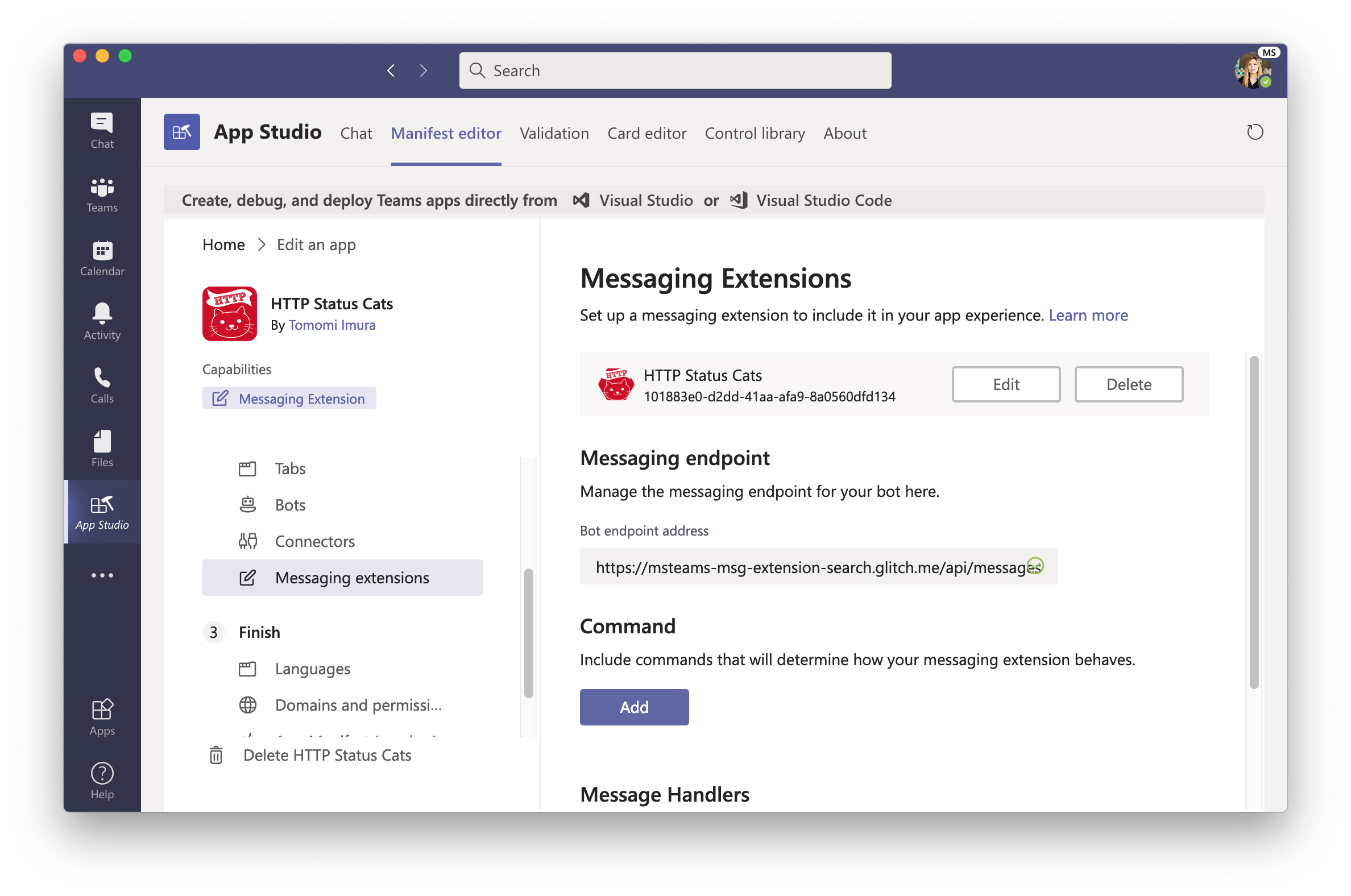Switch to the Validation tab
1351x896 pixels.
coord(554,133)
